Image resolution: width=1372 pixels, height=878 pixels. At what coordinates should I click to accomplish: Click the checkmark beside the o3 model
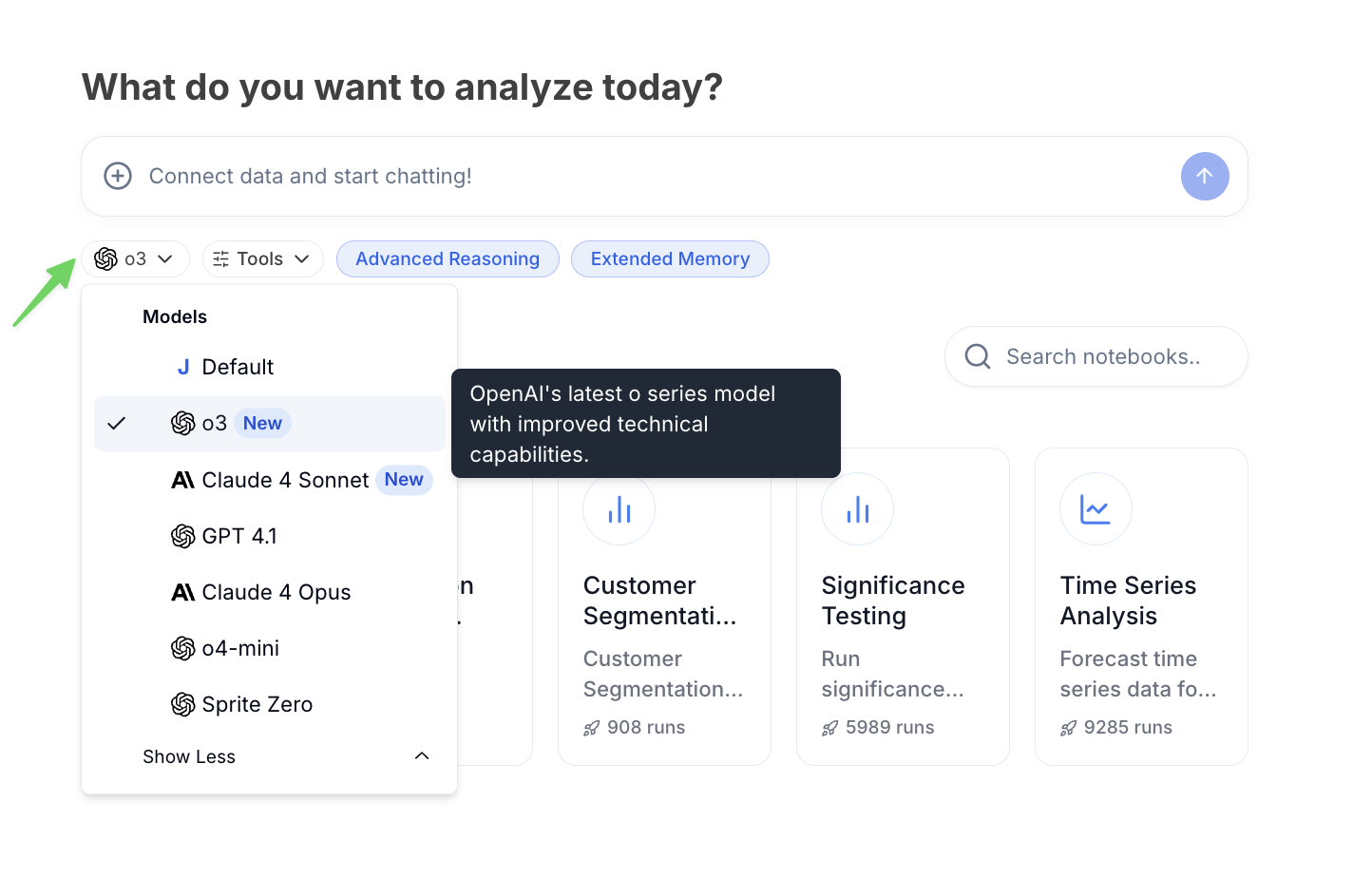tap(117, 424)
